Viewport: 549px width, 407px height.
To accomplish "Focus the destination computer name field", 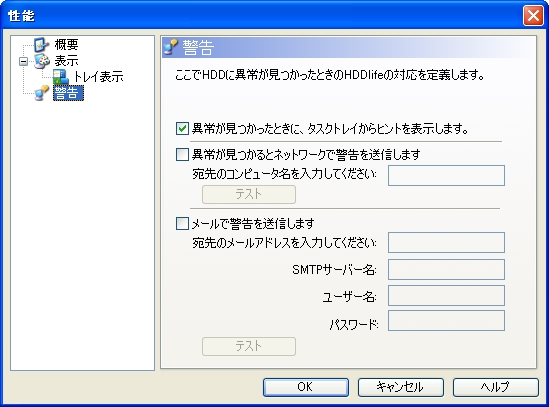I will (446, 175).
